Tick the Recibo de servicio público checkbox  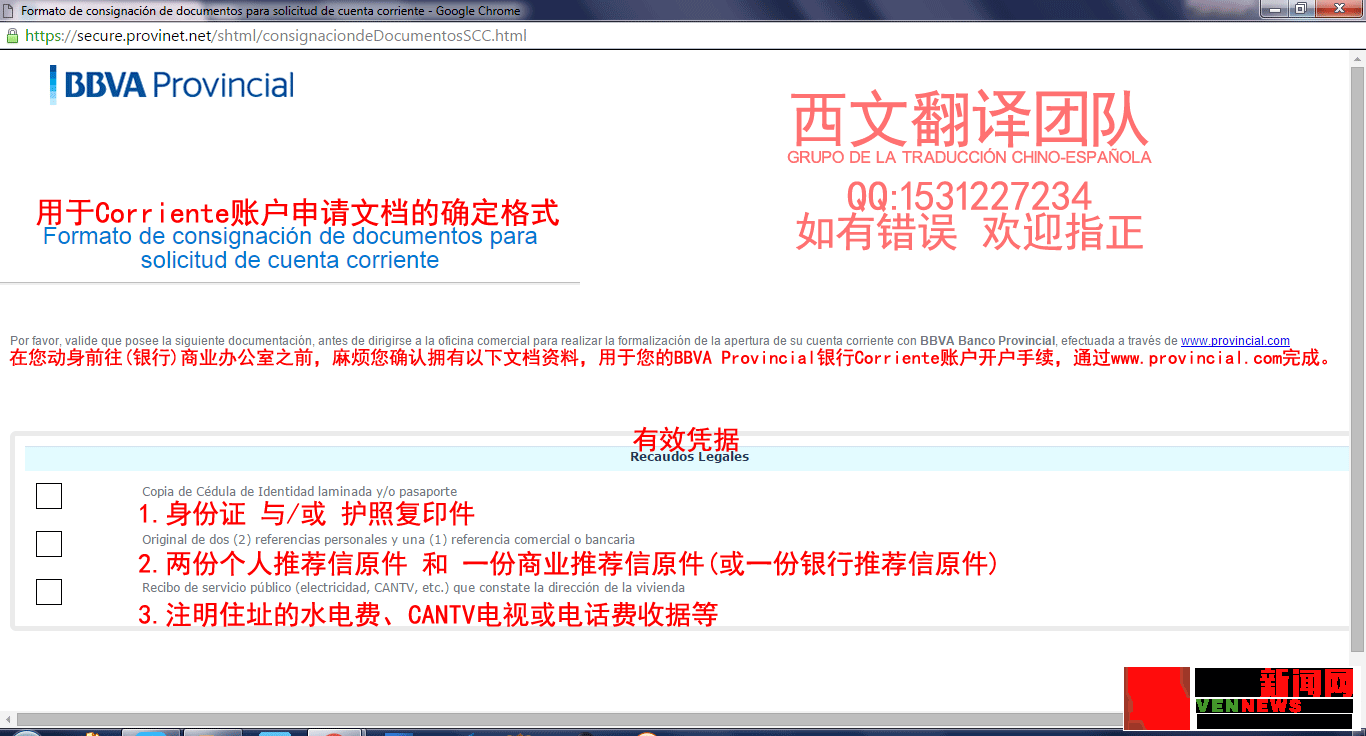(49, 592)
